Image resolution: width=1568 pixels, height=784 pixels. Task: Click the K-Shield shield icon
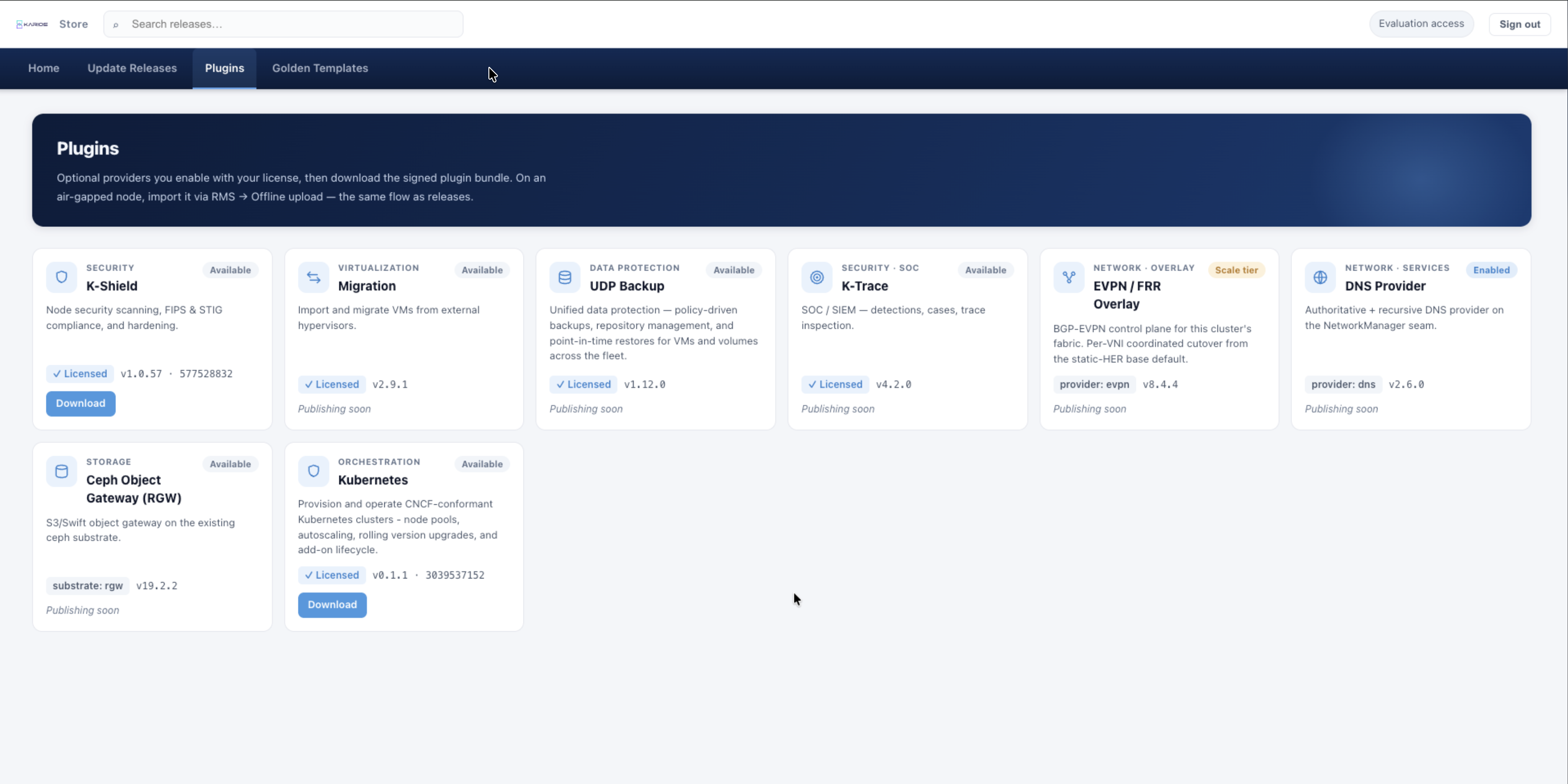click(61, 277)
